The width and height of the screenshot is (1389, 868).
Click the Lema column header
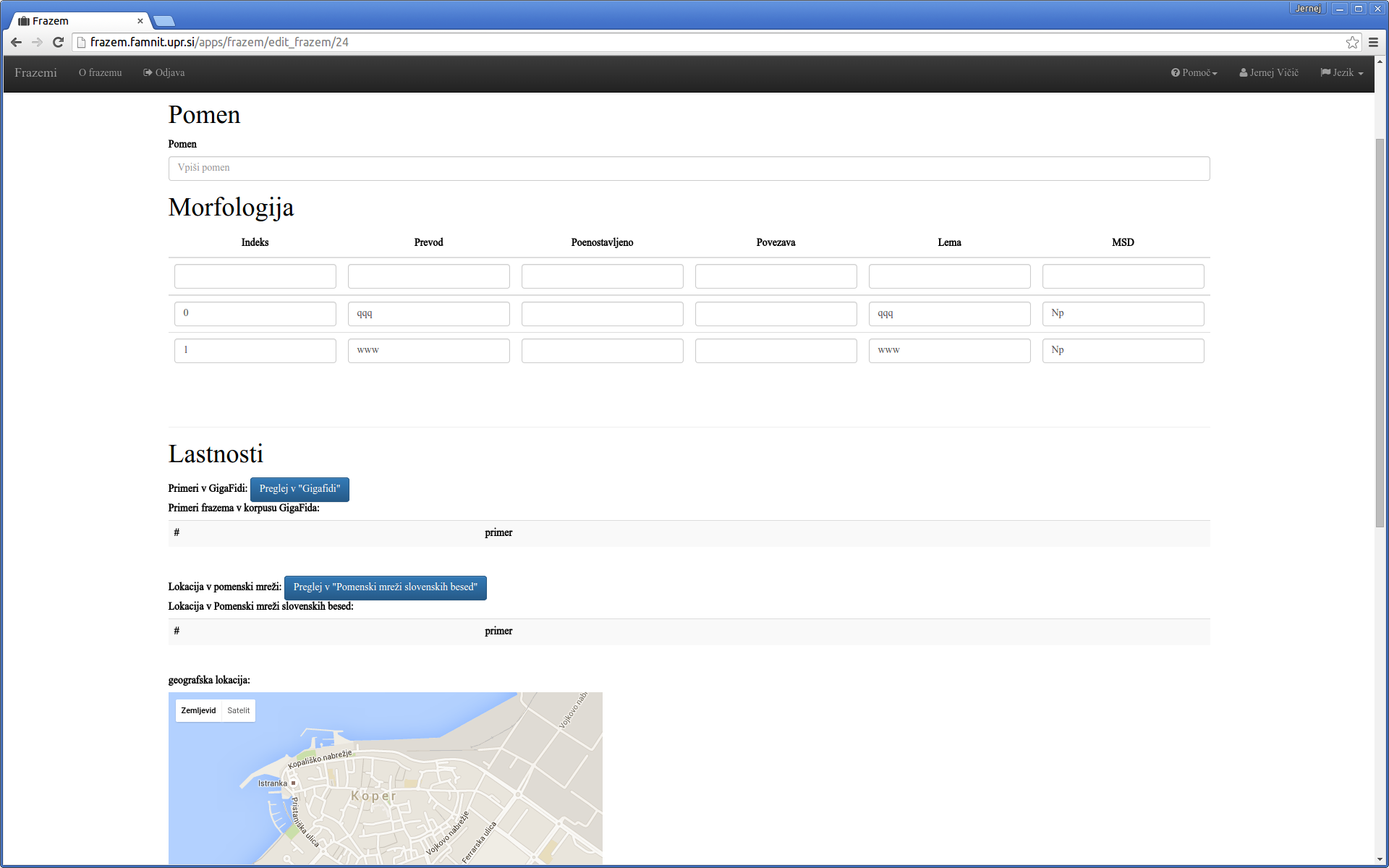point(949,242)
